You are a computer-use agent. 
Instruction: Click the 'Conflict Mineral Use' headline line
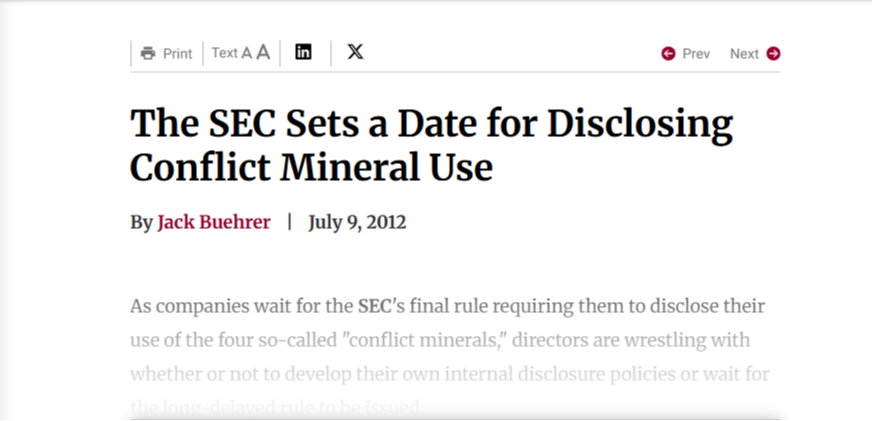tap(312, 167)
